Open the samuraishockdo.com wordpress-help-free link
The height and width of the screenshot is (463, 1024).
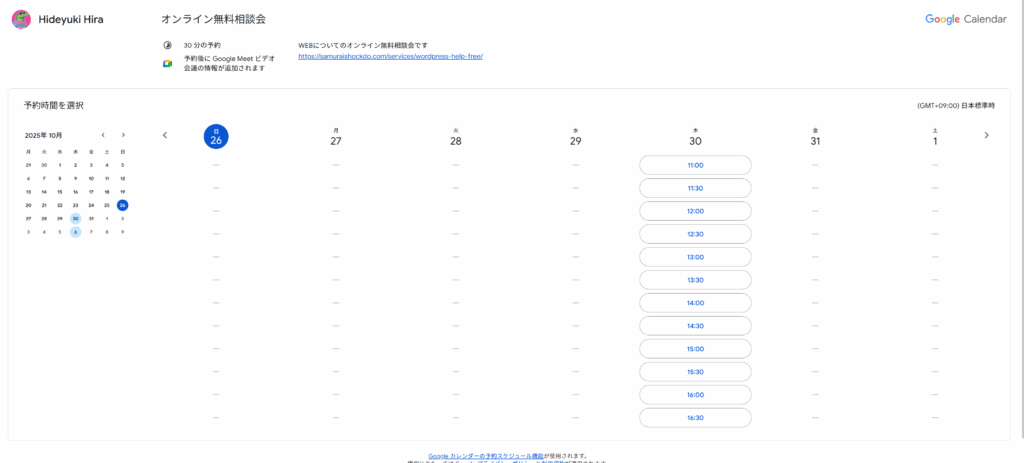click(390, 56)
